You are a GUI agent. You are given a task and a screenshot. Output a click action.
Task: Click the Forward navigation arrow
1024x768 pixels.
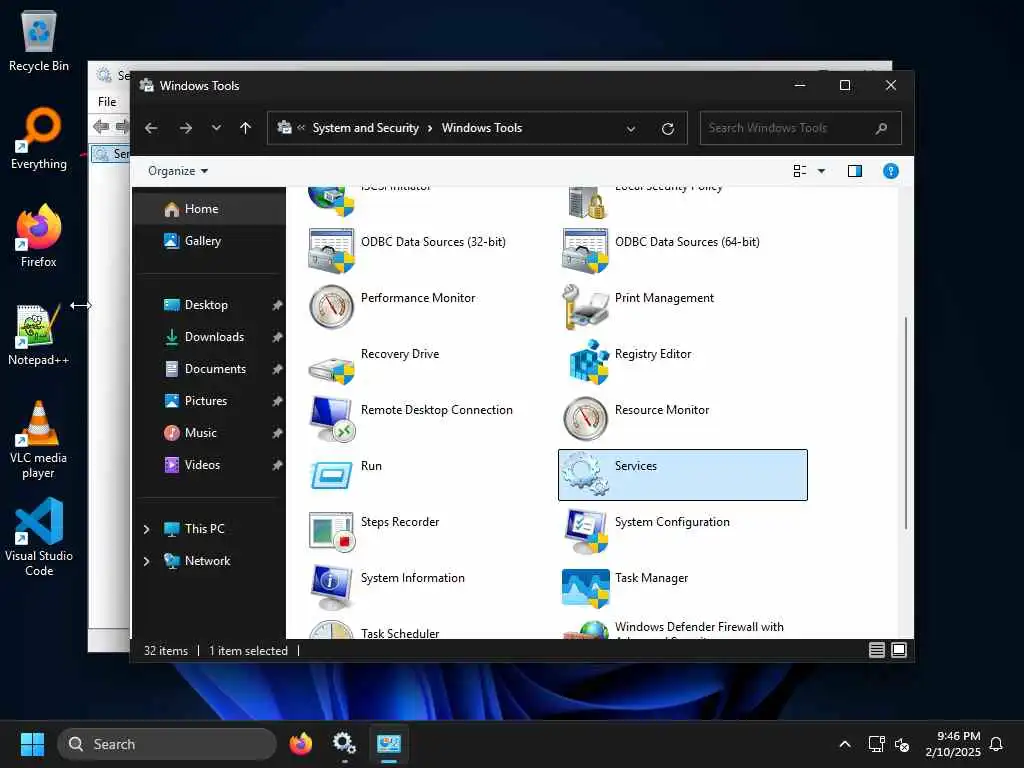click(186, 128)
